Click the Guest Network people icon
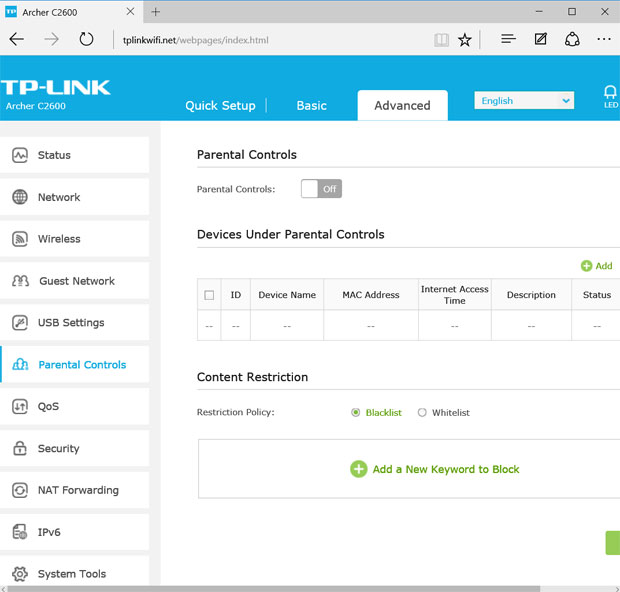The height and width of the screenshot is (592, 620). pos(20,281)
